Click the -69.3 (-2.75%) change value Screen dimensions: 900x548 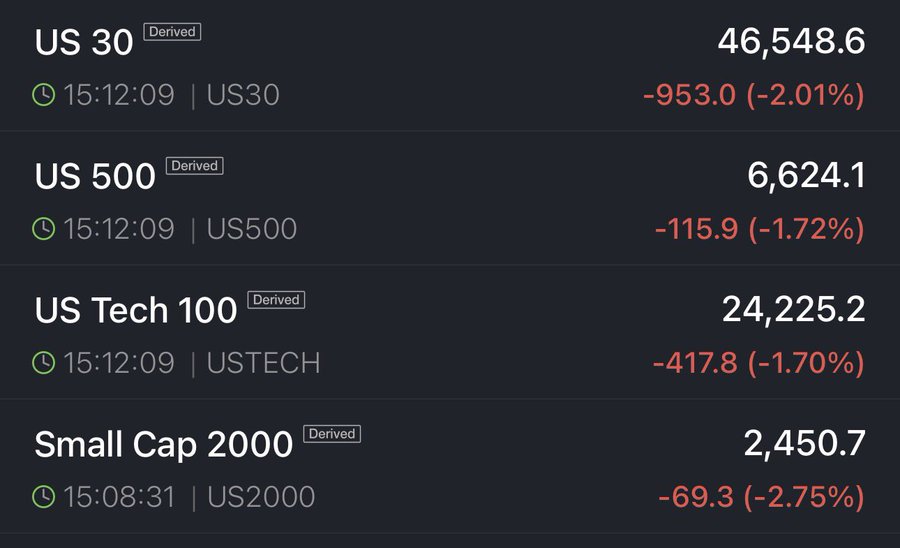pyautogui.click(x=762, y=496)
